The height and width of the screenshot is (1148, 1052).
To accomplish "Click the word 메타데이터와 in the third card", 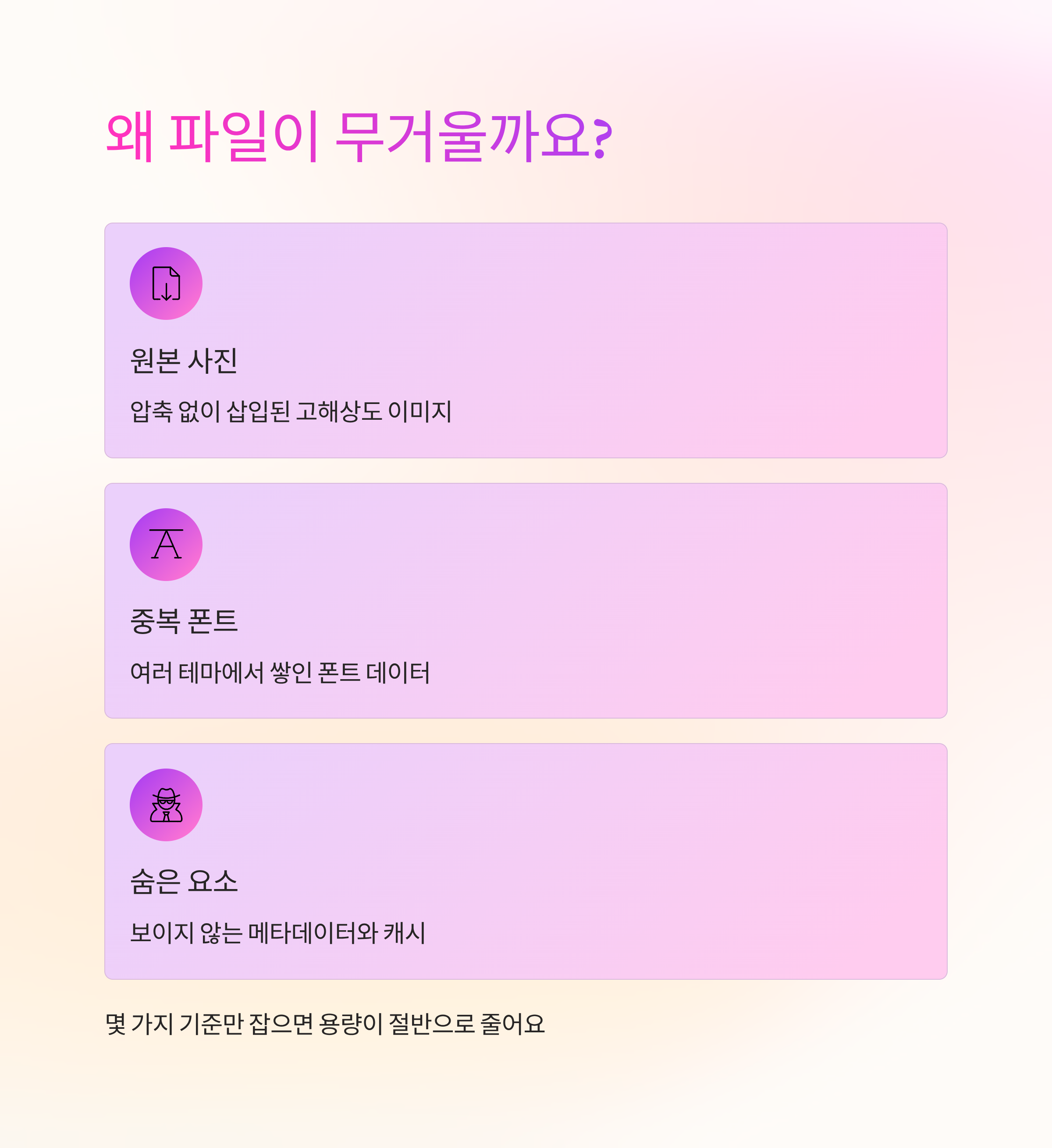I will 313,933.
